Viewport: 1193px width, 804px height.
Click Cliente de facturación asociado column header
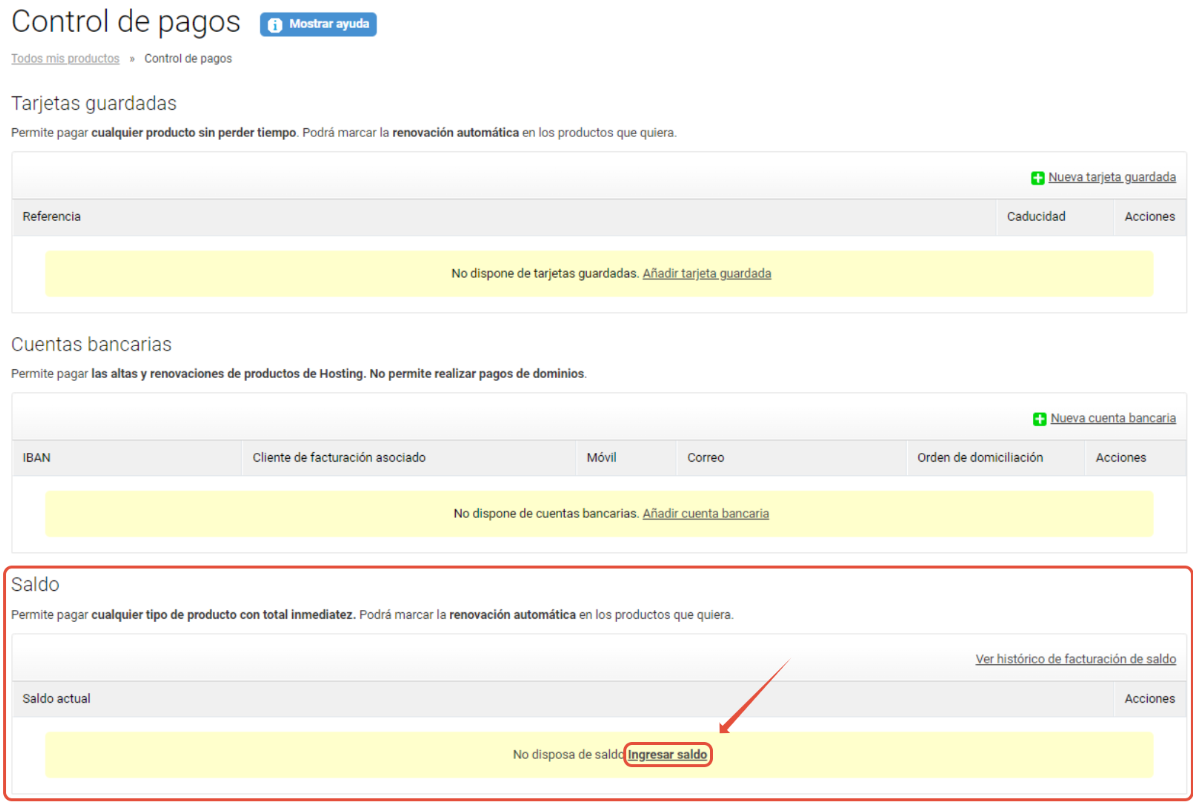click(x=339, y=457)
